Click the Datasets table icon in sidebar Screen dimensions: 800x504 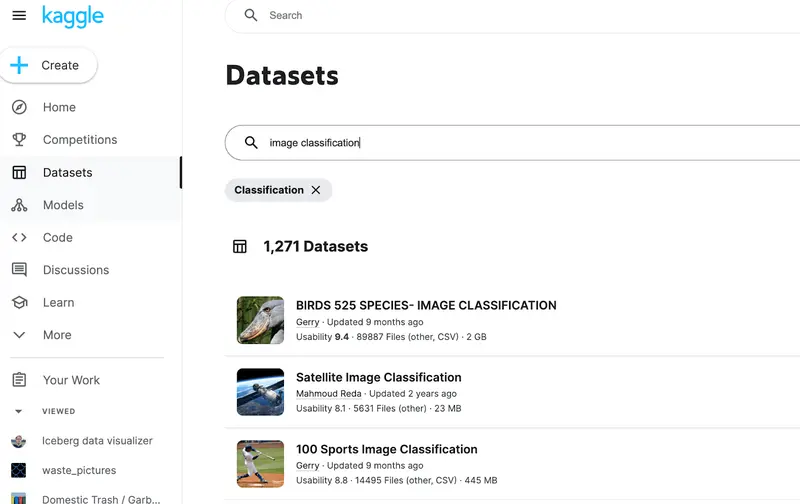point(19,172)
